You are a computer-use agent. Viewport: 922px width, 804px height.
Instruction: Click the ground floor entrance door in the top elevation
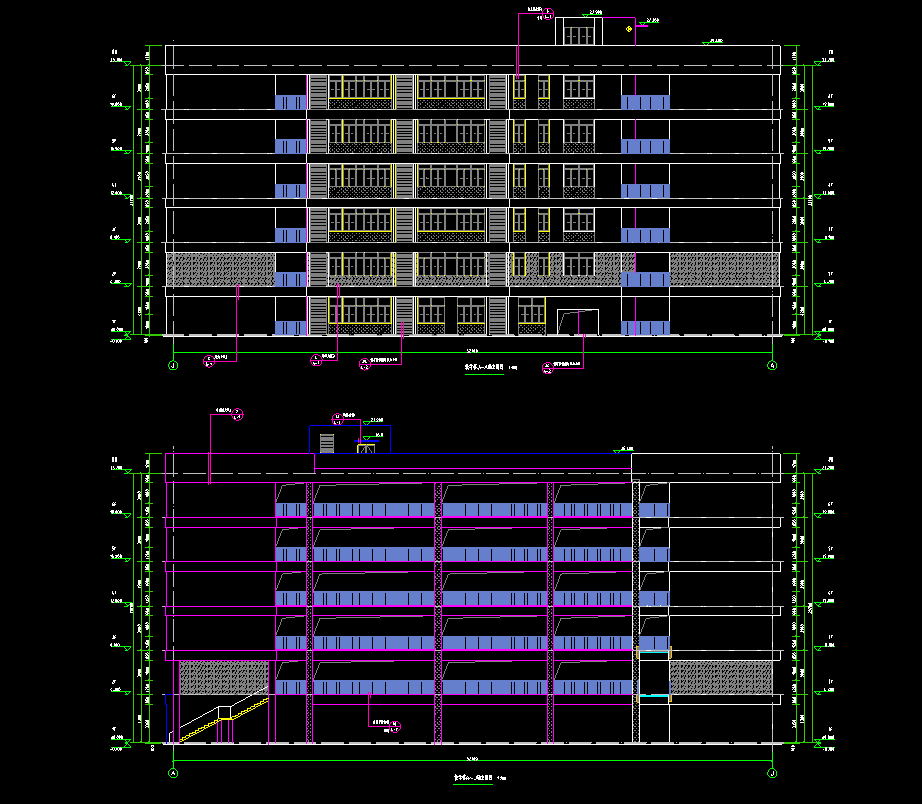[578, 322]
